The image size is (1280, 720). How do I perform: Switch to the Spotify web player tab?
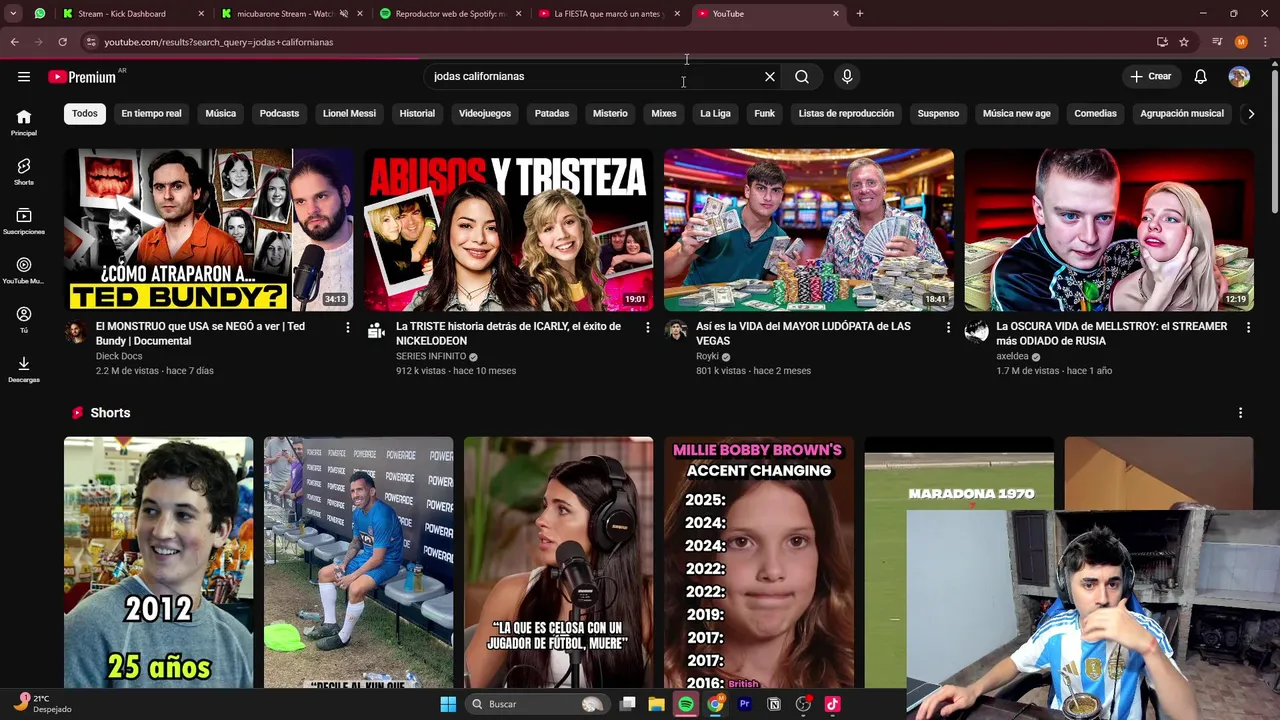(450, 14)
